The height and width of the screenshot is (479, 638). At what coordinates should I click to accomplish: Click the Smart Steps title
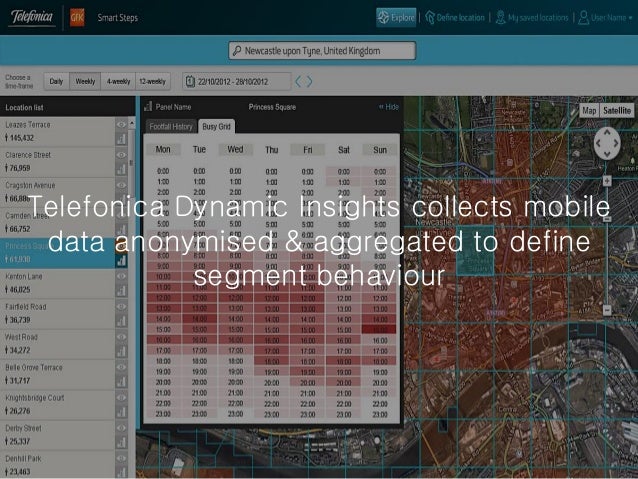(118, 17)
